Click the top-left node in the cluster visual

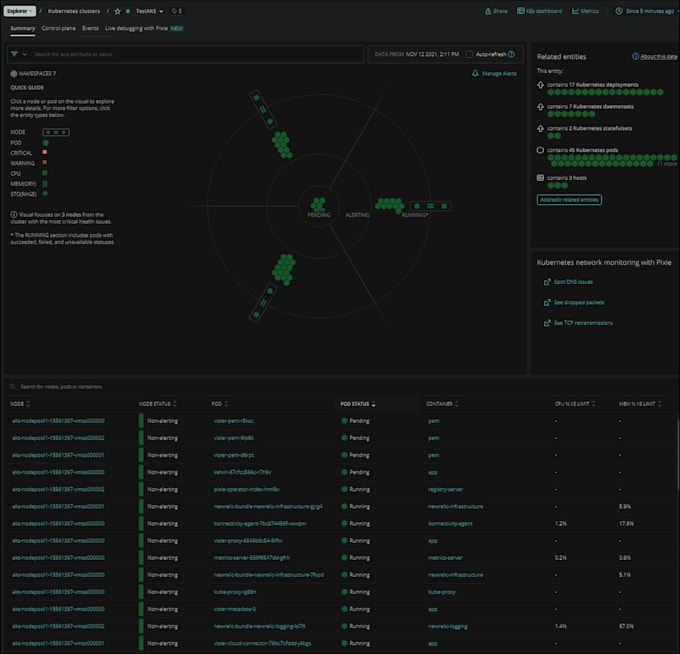(x=263, y=109)
